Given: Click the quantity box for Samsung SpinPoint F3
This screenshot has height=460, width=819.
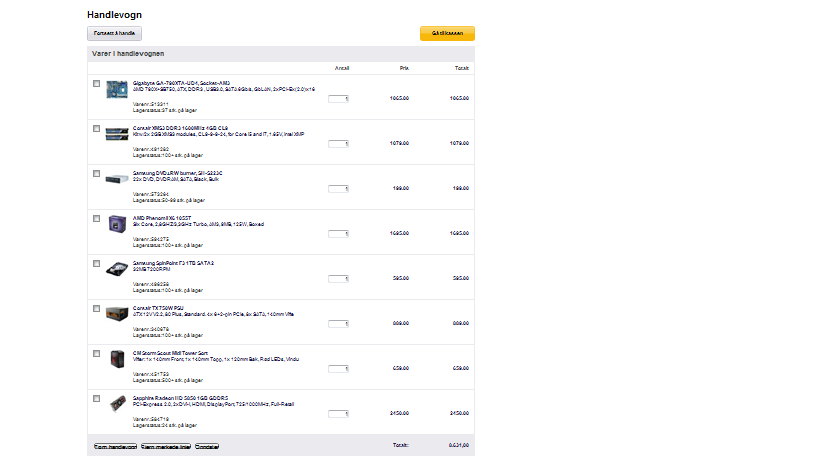Looking at the screenshot, I should click(338, 279).
